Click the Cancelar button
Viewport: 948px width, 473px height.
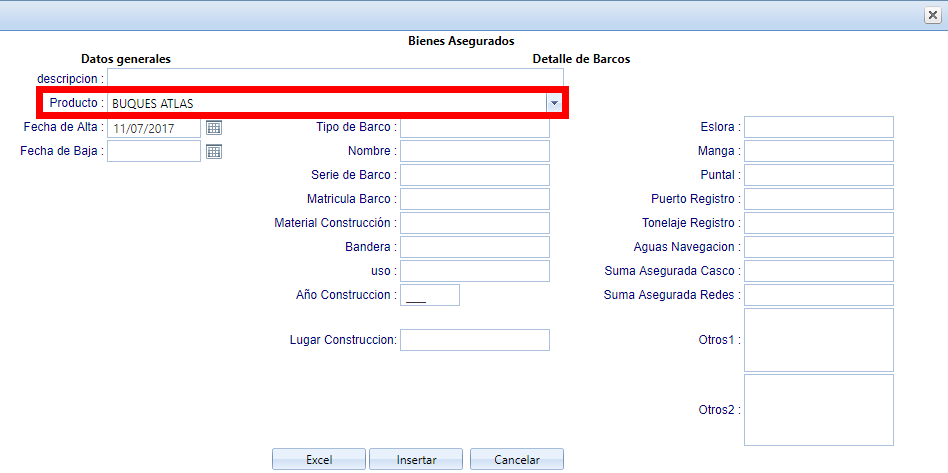[517, 460]
